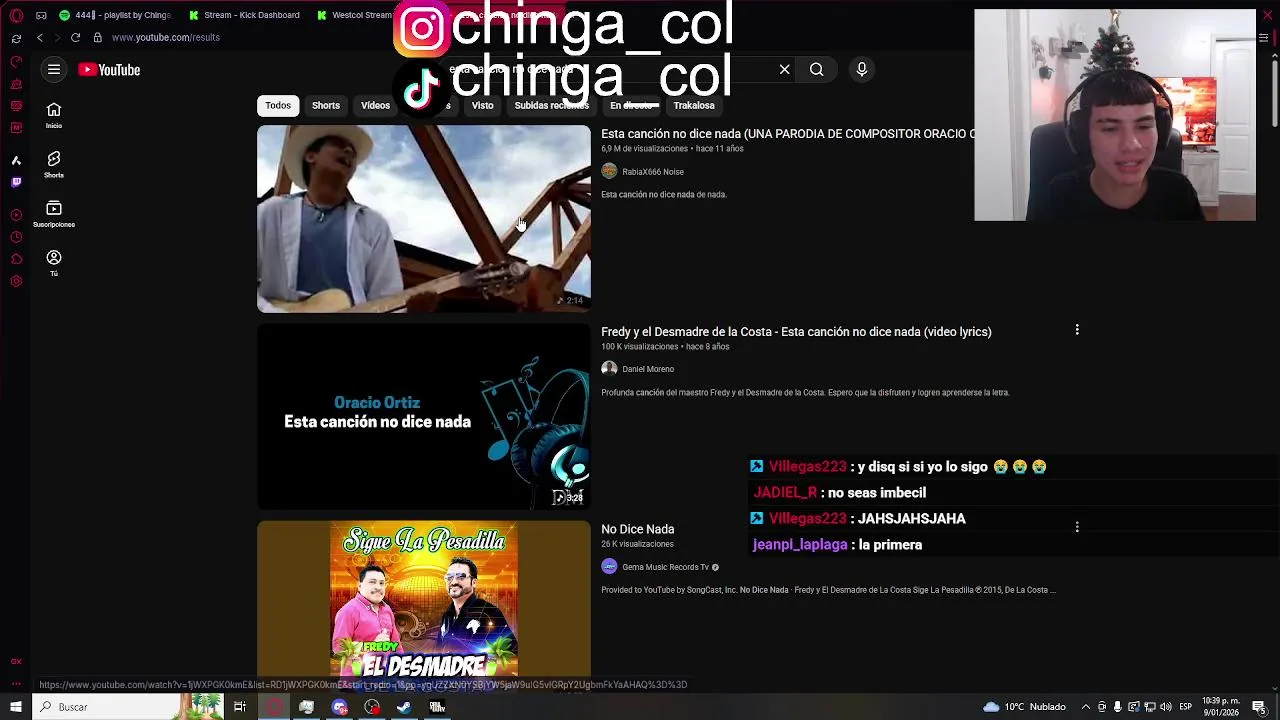Image resolution: width=1280 pixels, height=720 pixels.
Task: View site info via the padlock icon
Action: [97, 37]
